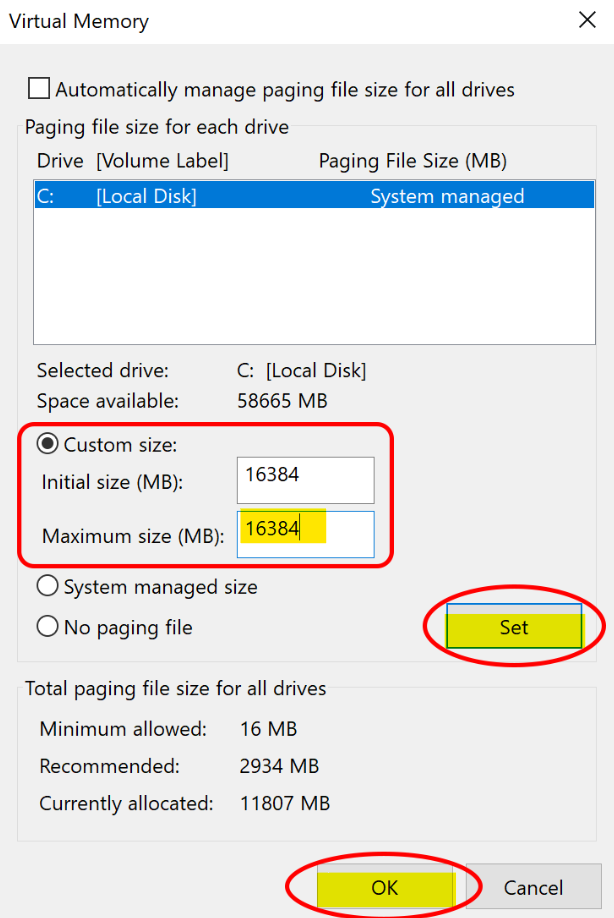Click the 'No paging file' label text
The image size is (614, 918).
[128, 628]
